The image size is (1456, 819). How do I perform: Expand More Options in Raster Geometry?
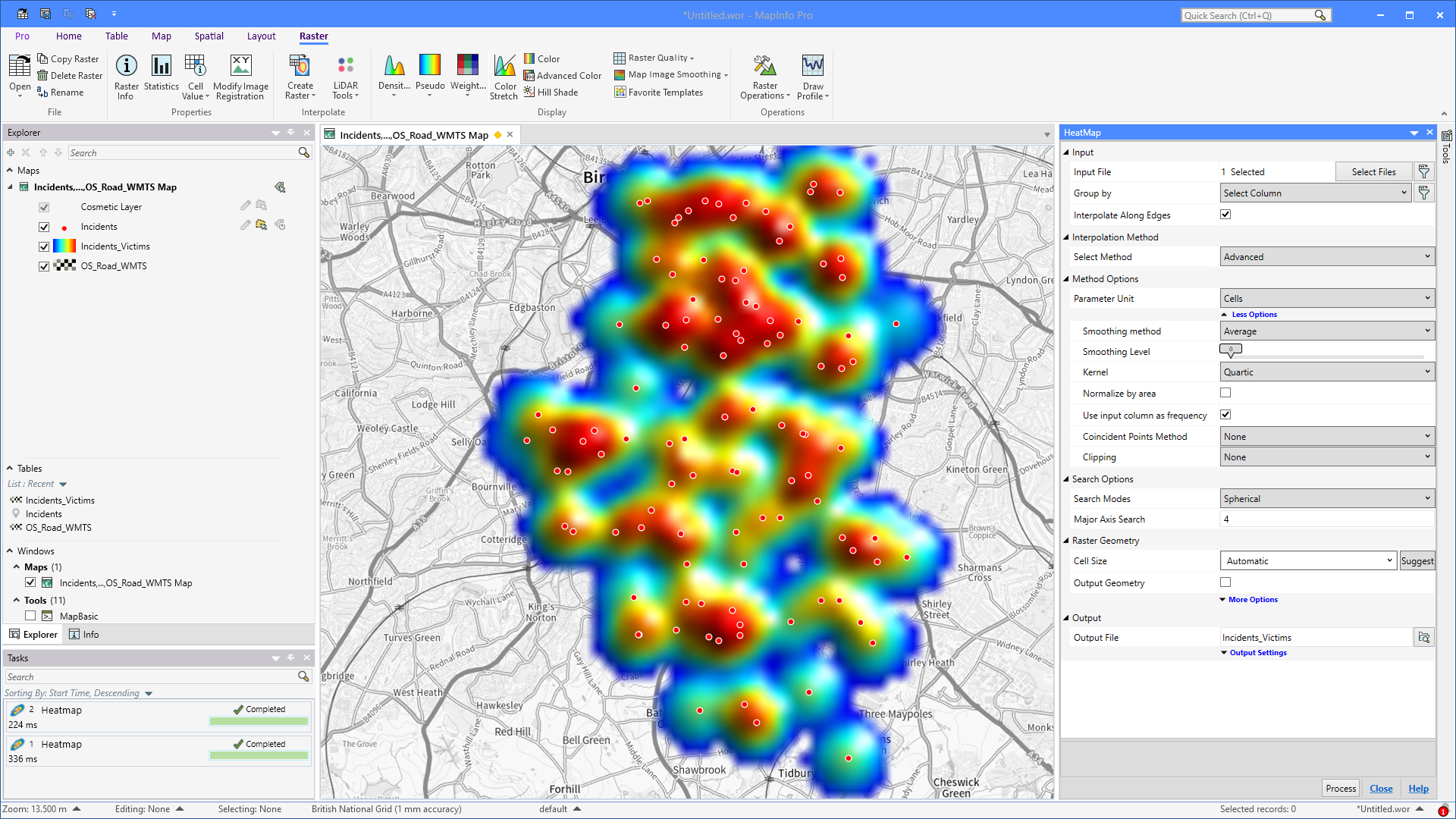1249,599
